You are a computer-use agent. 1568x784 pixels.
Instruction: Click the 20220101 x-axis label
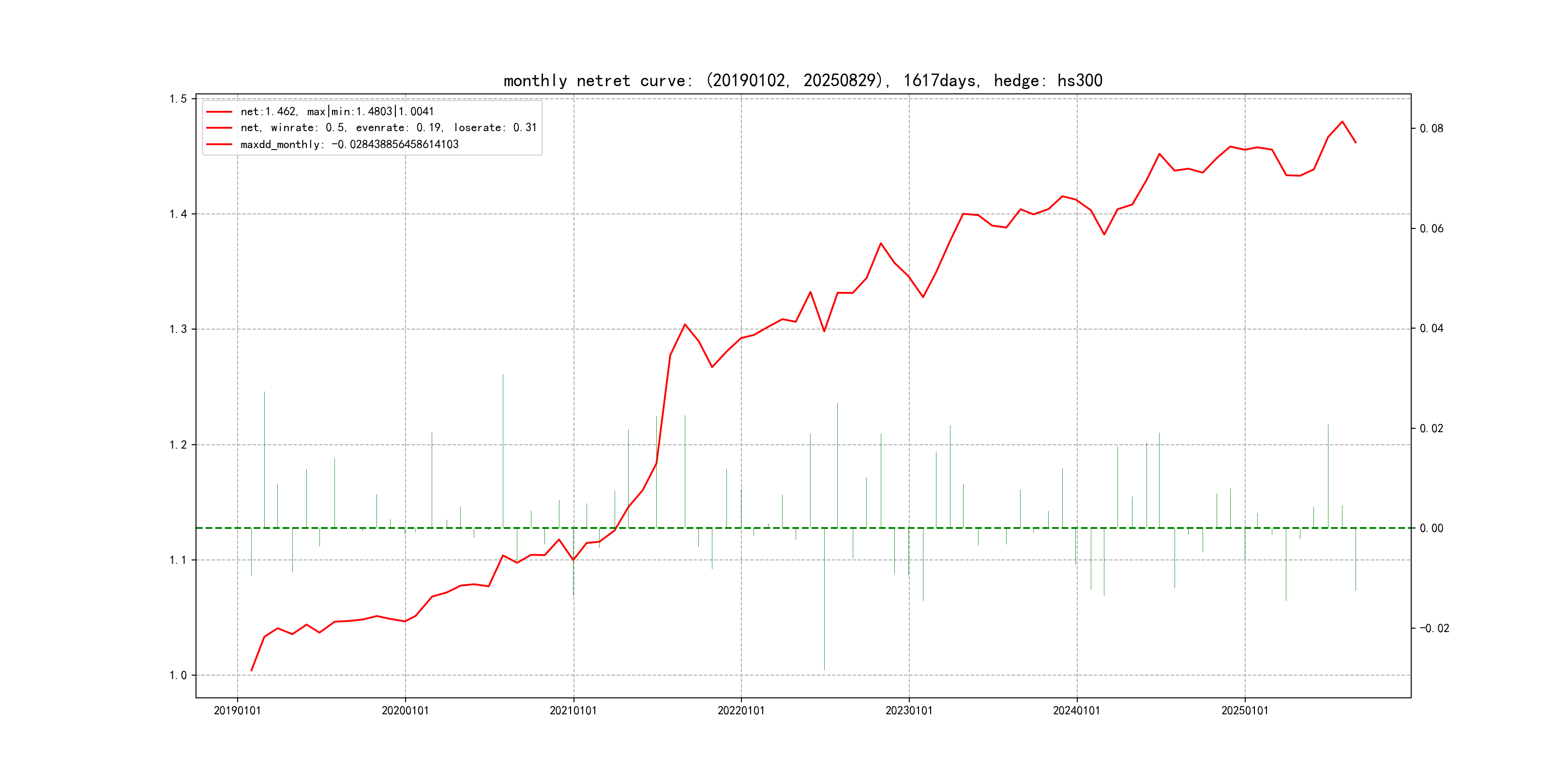point(741,711)
